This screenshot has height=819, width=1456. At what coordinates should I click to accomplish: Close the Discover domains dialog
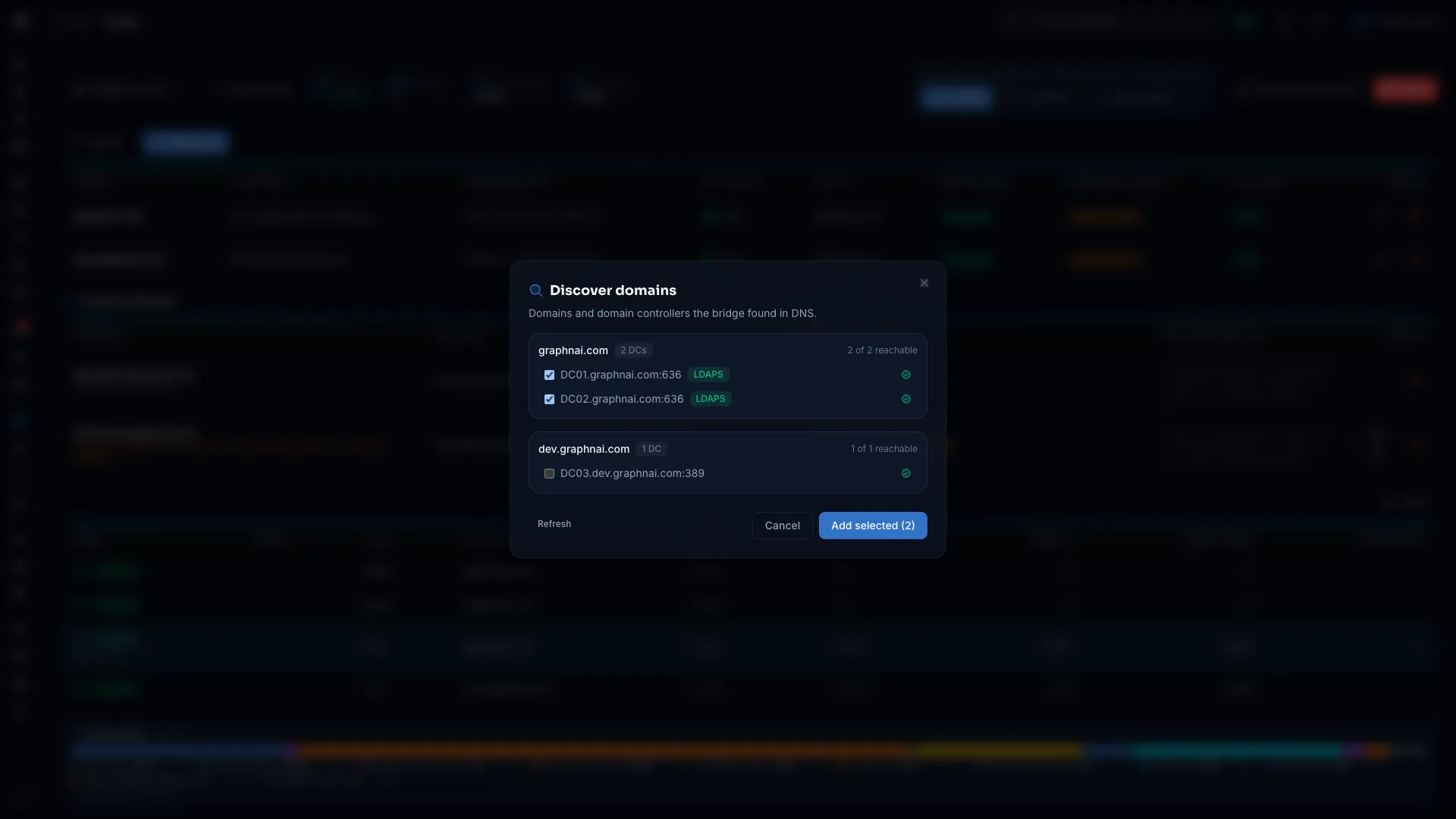(924, 283)
